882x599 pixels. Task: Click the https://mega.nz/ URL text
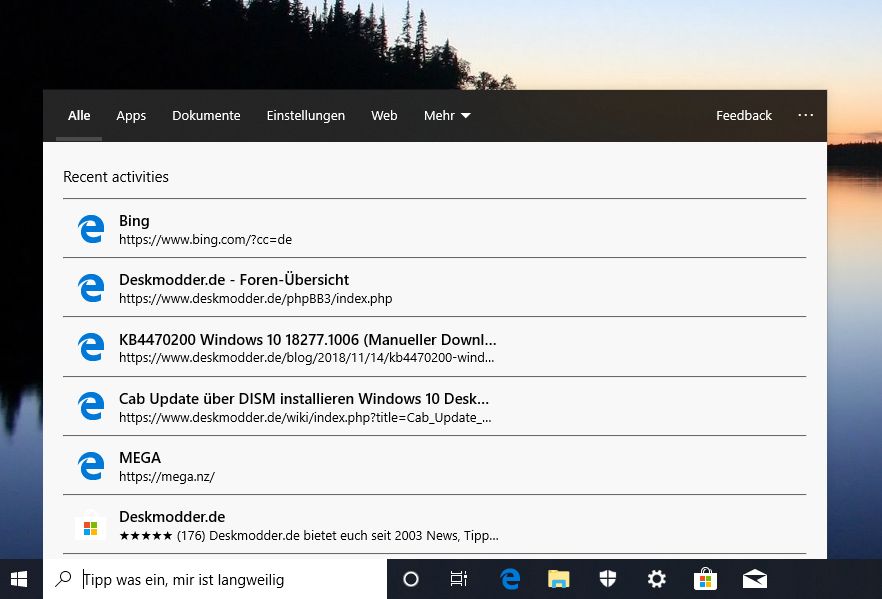(166, 476)
